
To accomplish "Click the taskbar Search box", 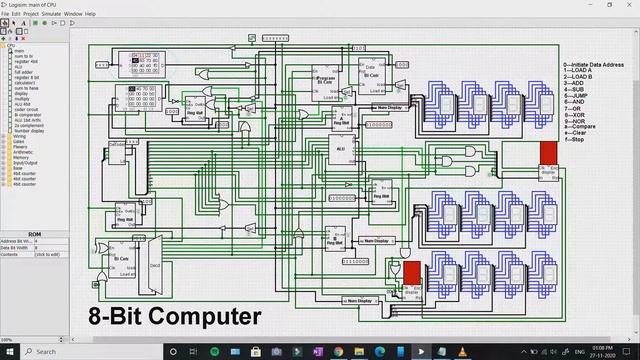I will click(91, 351).
